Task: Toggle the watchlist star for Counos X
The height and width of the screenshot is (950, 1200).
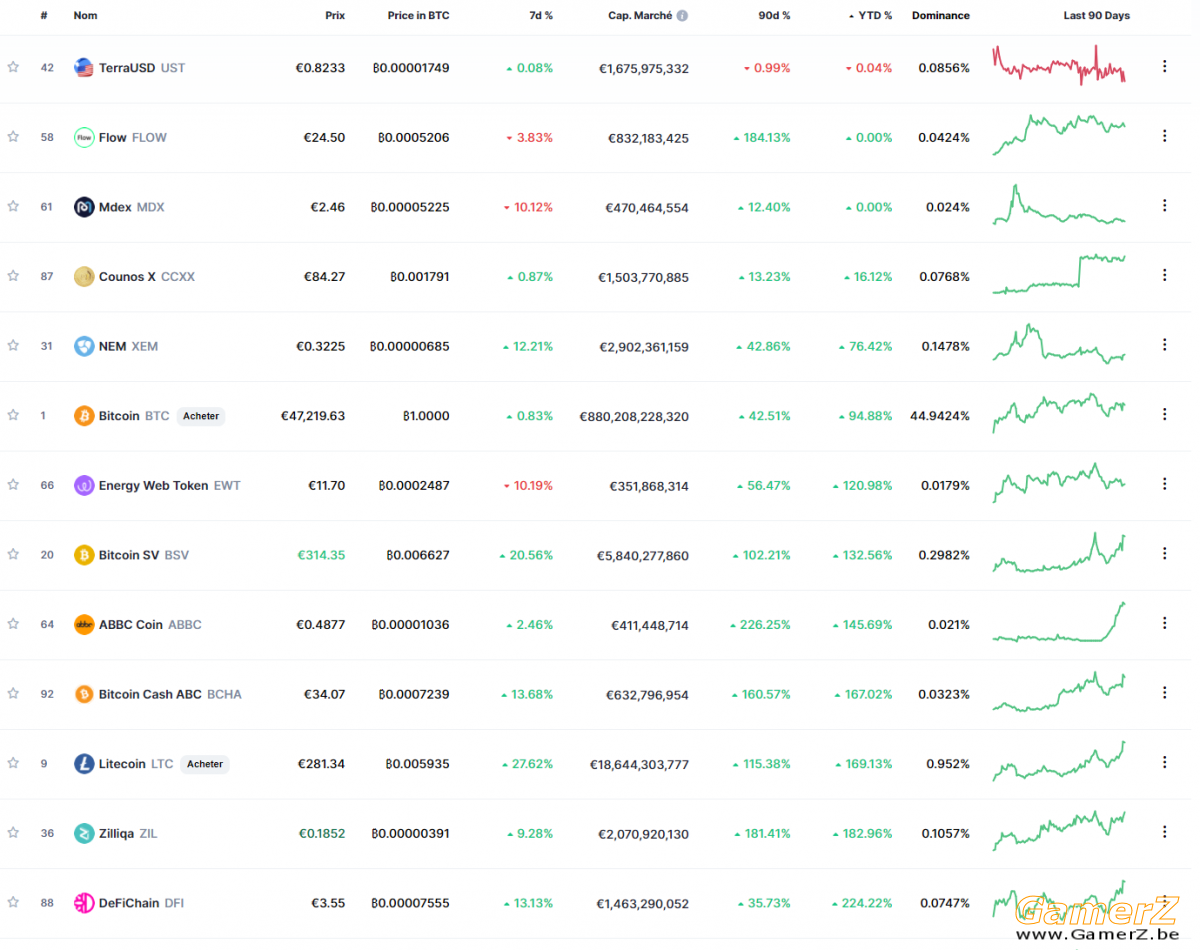Action: tap(13, 275)
